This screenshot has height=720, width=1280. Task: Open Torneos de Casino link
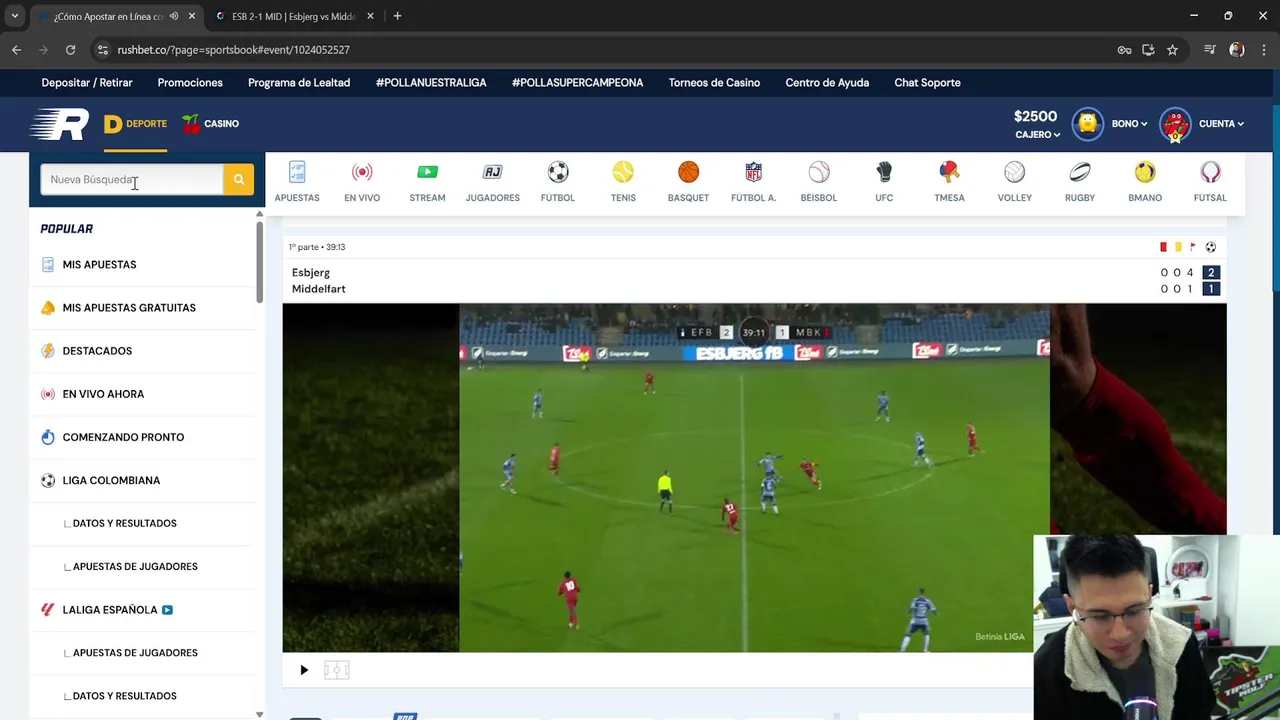click(x=714, y=83)
